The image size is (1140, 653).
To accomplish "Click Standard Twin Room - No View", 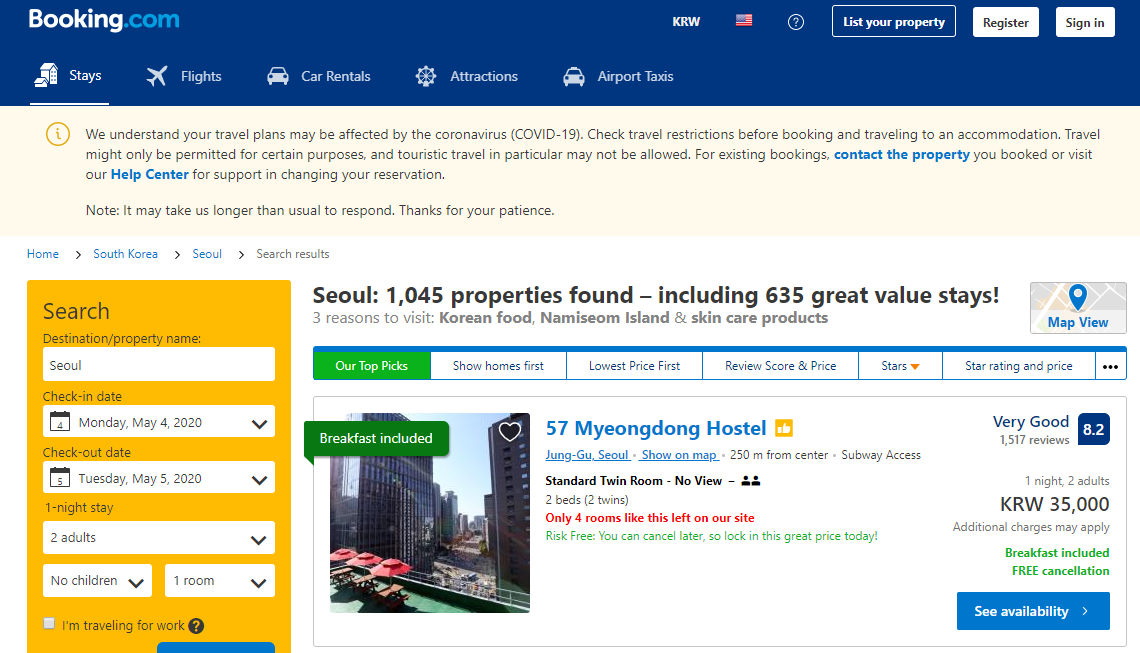I will [633, 481].
